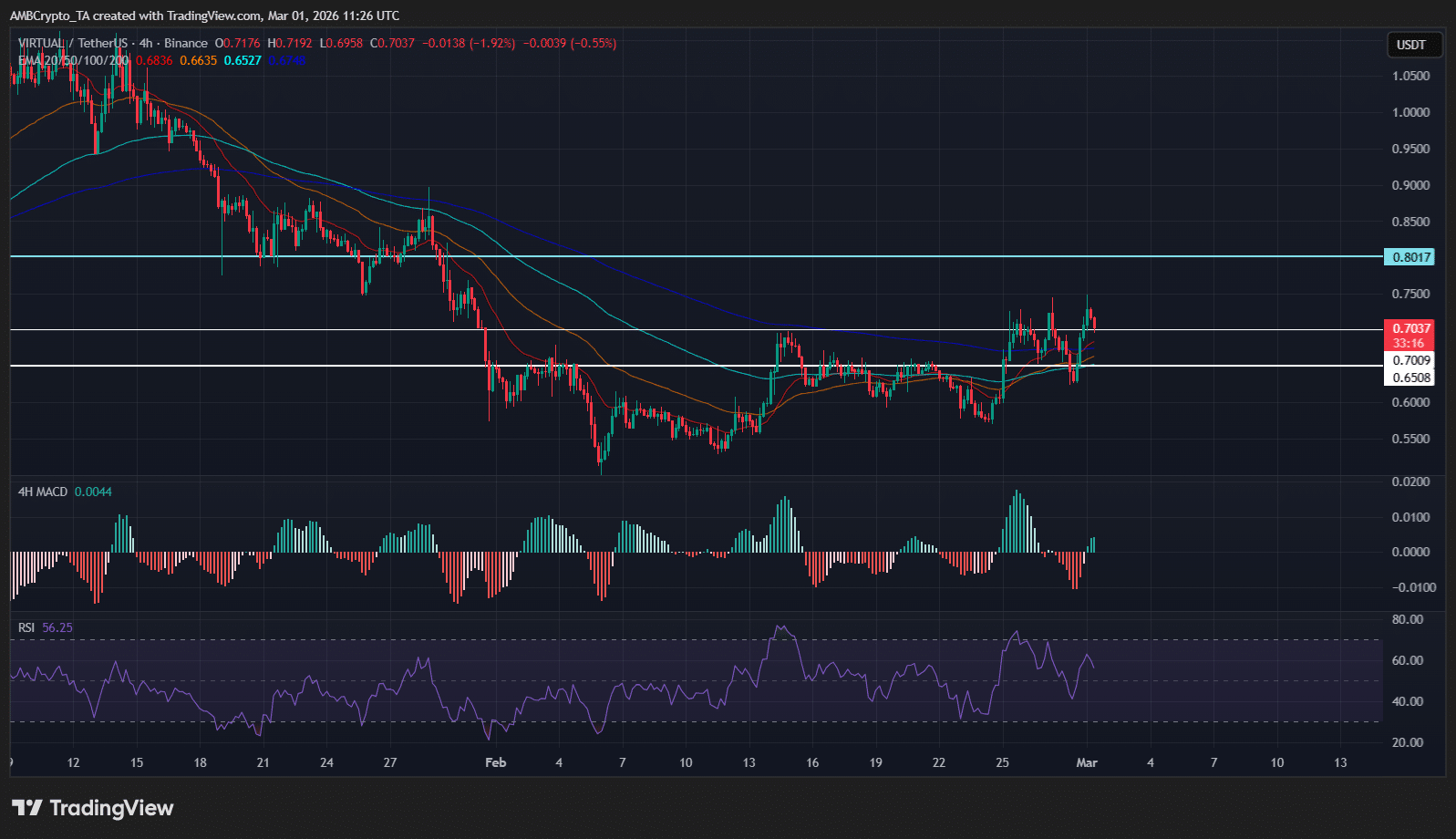The height and width of the screenshot is (839, 1456).
Task: Open the USDT currency selector
Action: pos(1410,45)
